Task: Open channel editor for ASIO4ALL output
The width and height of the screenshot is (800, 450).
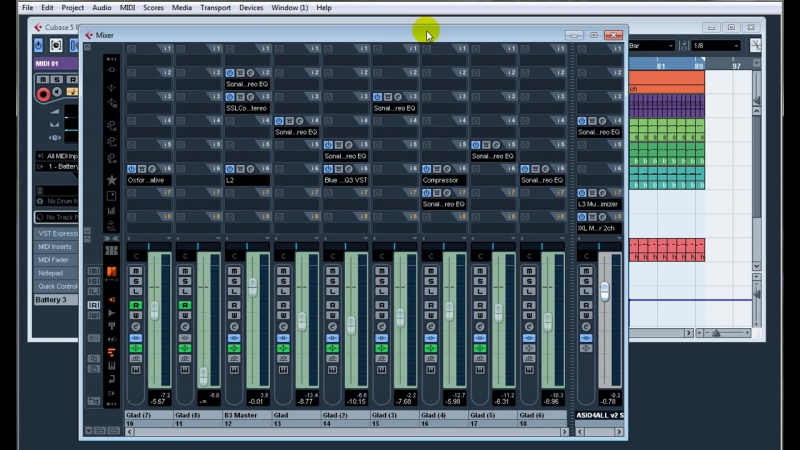Action: pos(586,327)
